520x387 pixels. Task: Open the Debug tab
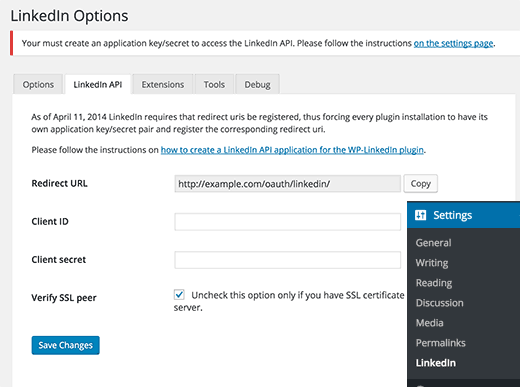pyautogui.click(x=257, y=84)
